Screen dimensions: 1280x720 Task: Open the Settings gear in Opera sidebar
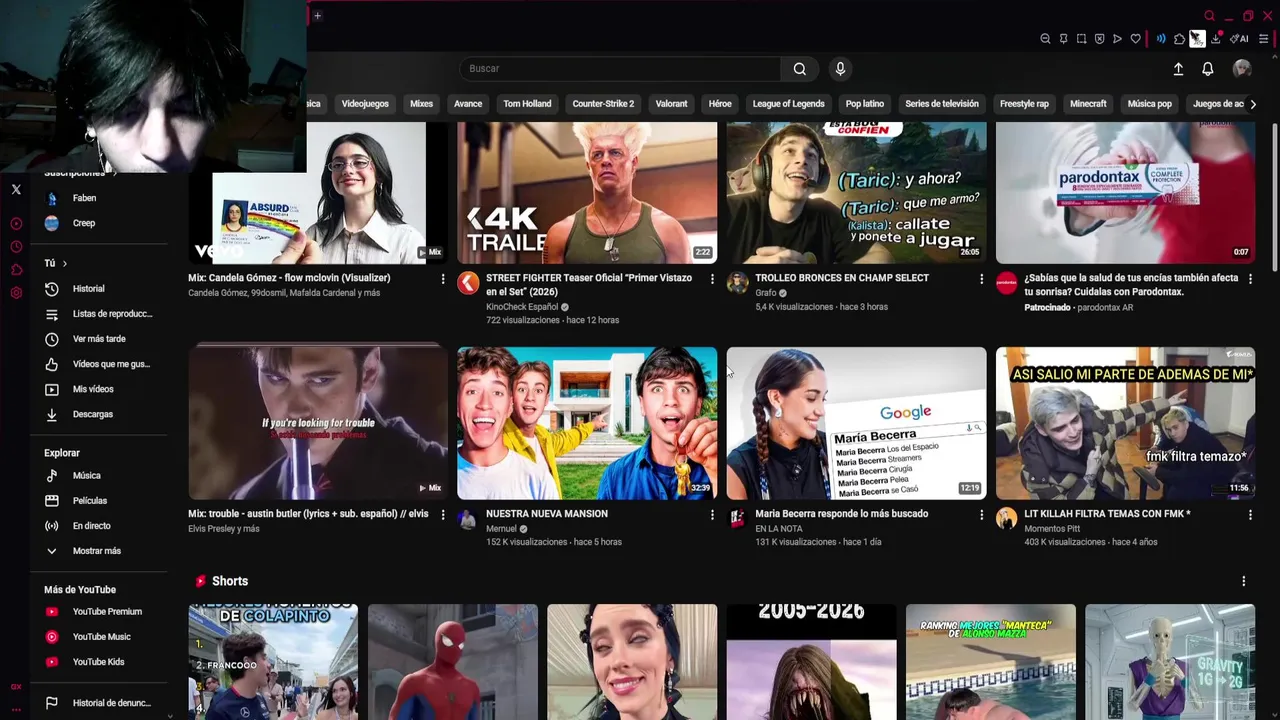pyautogui.click(x=16, y=293)
